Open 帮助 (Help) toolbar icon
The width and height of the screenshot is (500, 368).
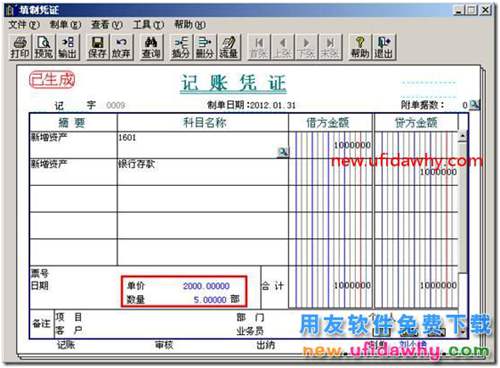coord(359,47)
